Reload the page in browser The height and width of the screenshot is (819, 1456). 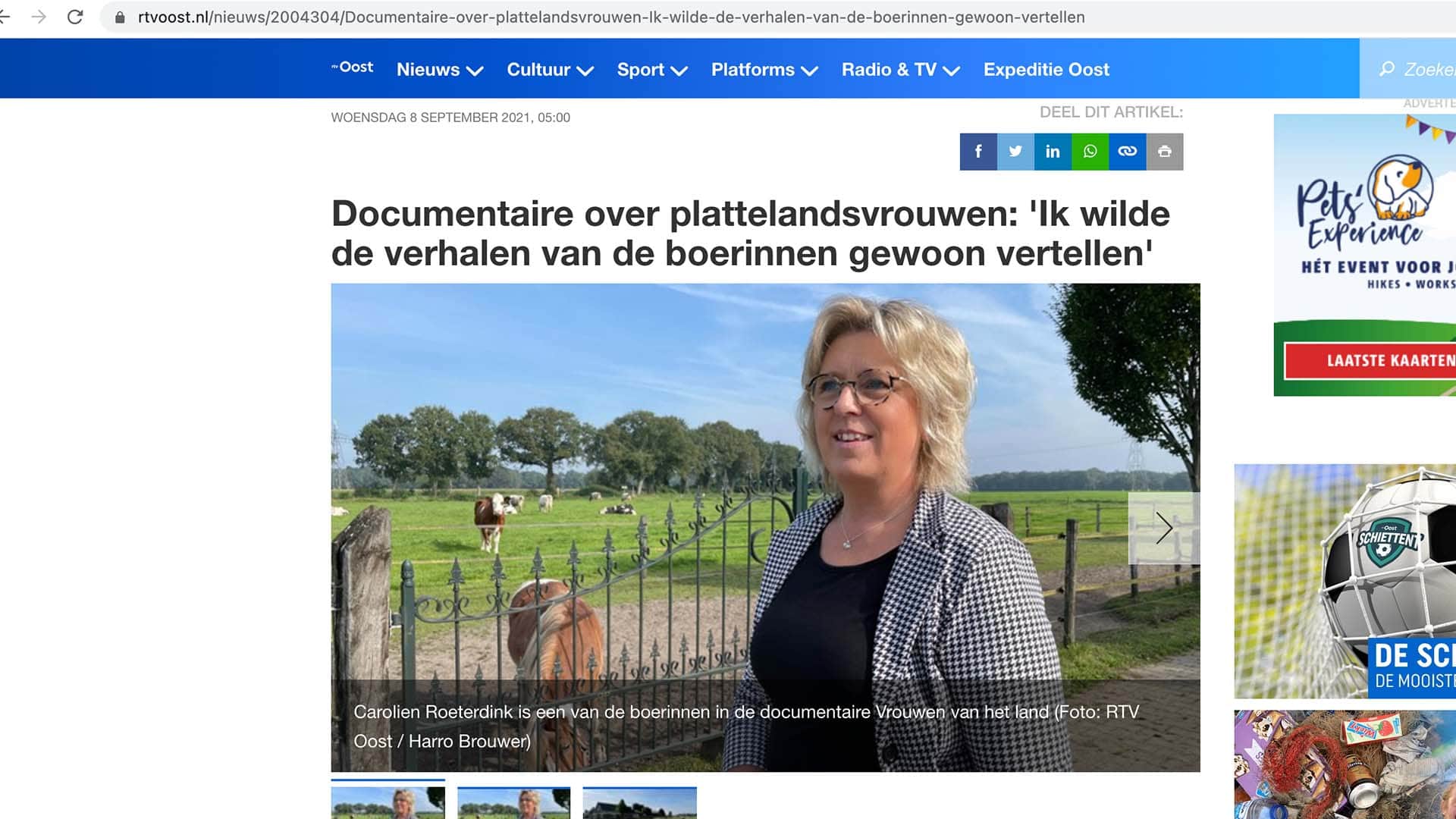(x=75, y=17)
